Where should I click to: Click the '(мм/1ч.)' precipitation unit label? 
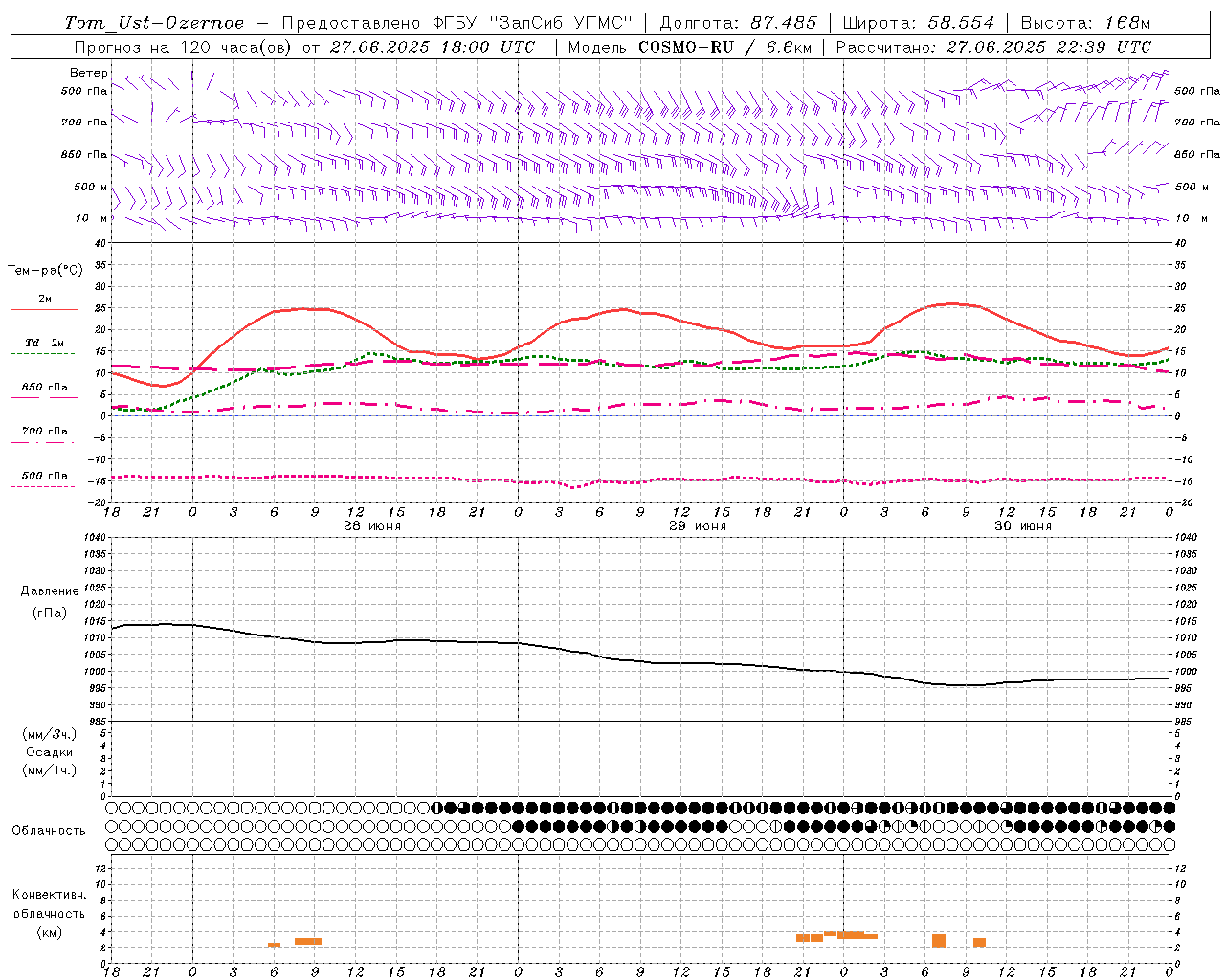[50, 770]
